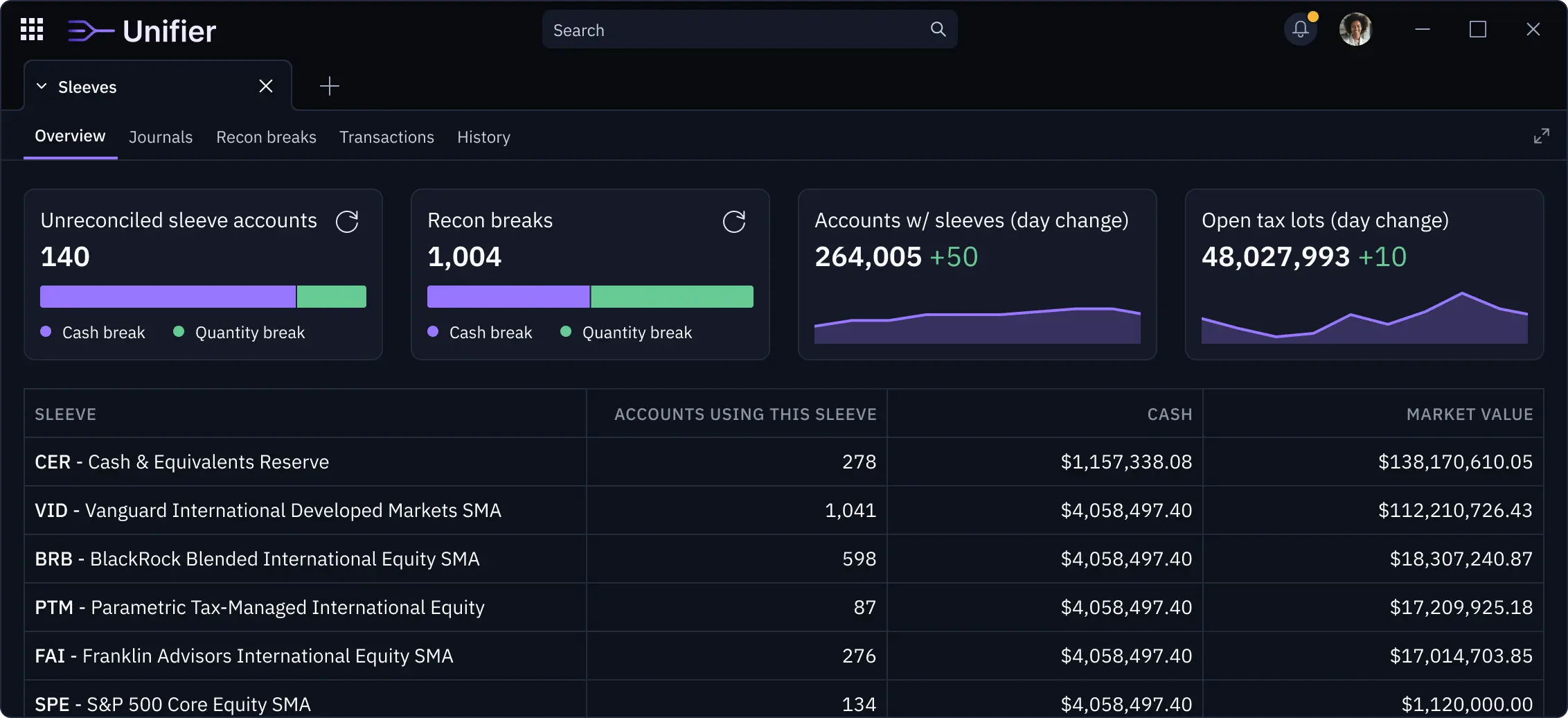Screen dimensions: 1568x718
Task: Open the Recon breaks tab
Action: point(266,137)
